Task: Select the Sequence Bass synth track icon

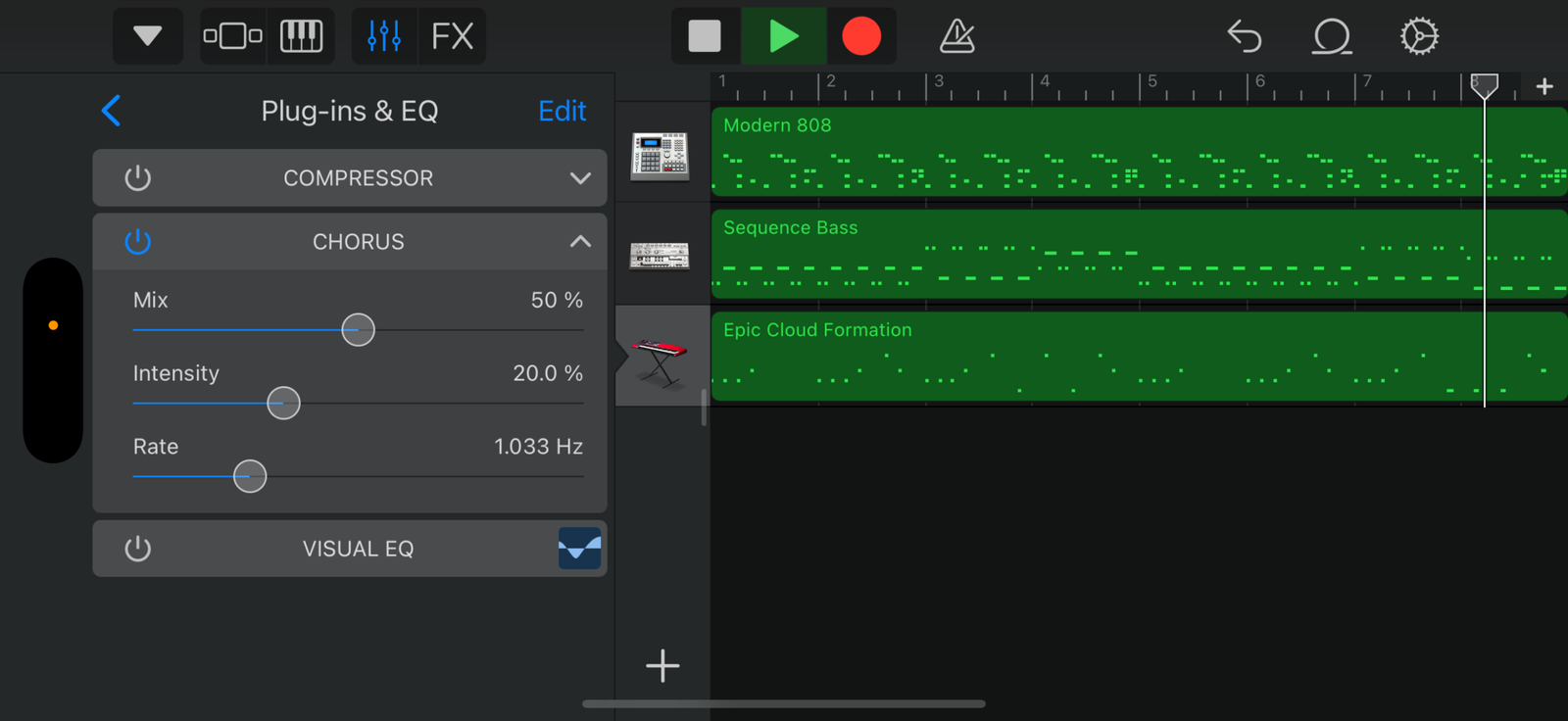Action: click(x=660, y=256)
